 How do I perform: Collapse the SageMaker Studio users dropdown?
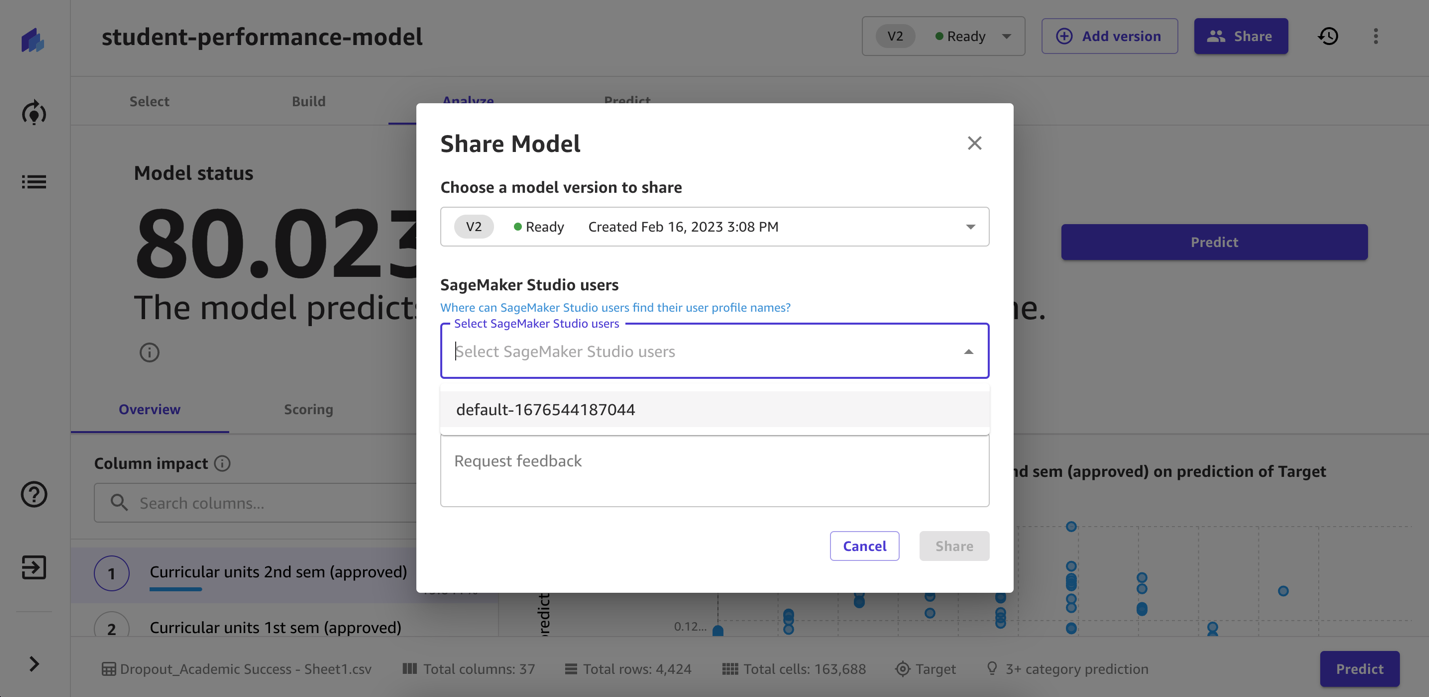point(967,351)
